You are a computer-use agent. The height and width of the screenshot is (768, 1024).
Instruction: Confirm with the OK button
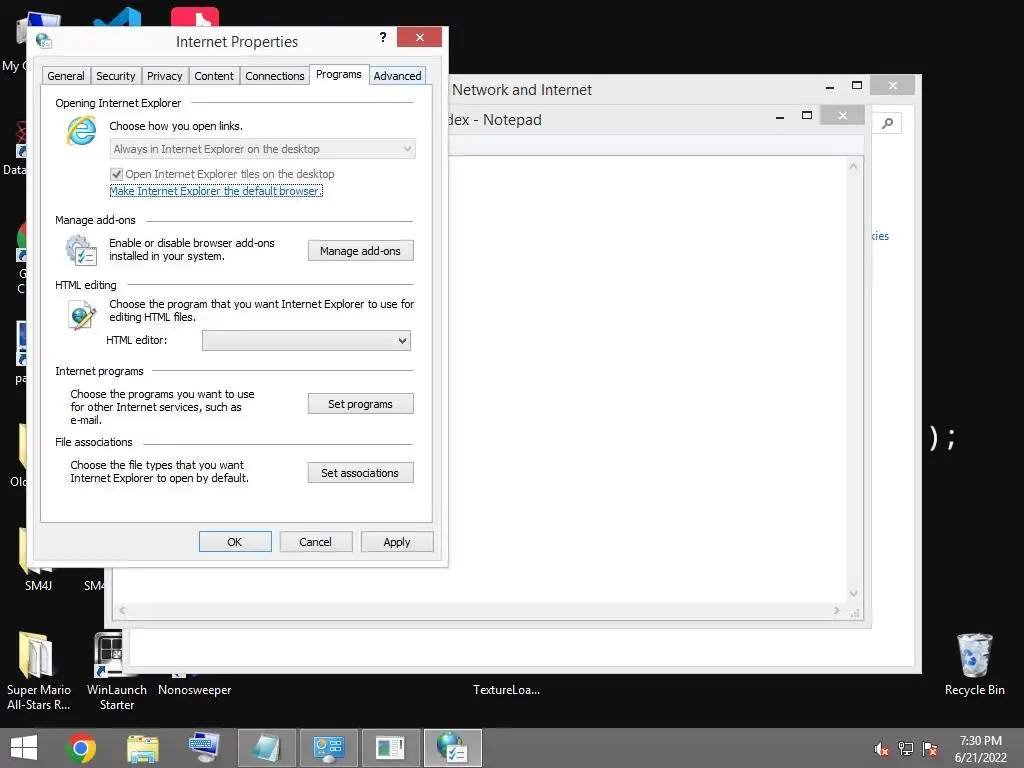tap(235, 541)
